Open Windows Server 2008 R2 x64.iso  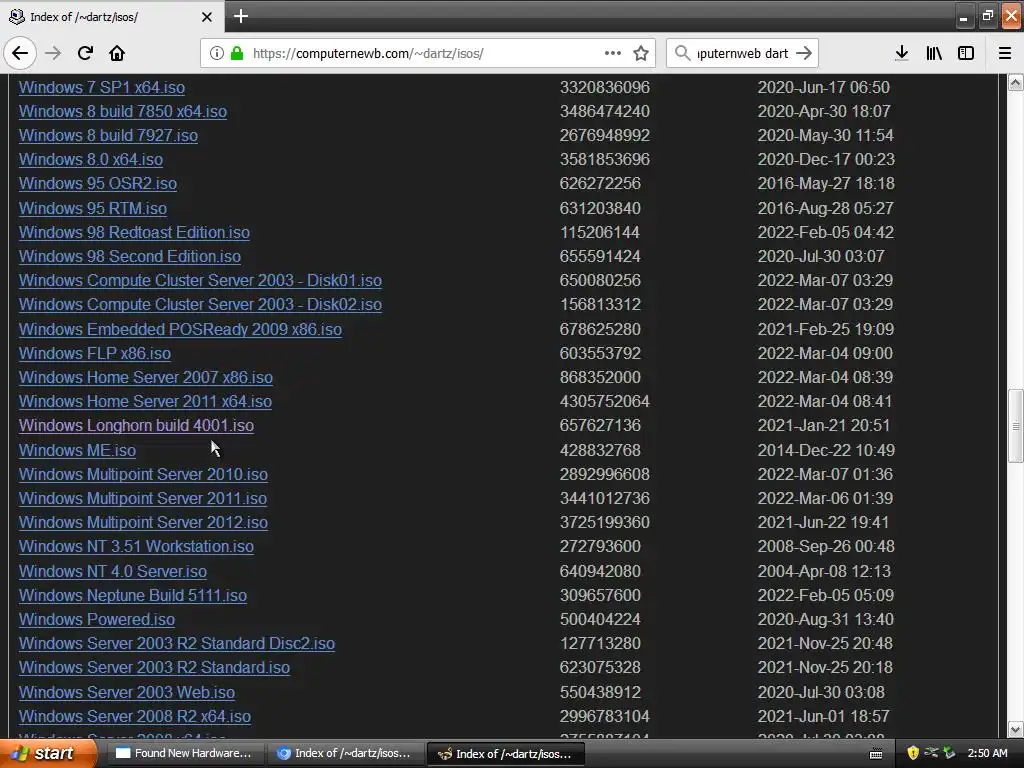(x=135, y=716)
